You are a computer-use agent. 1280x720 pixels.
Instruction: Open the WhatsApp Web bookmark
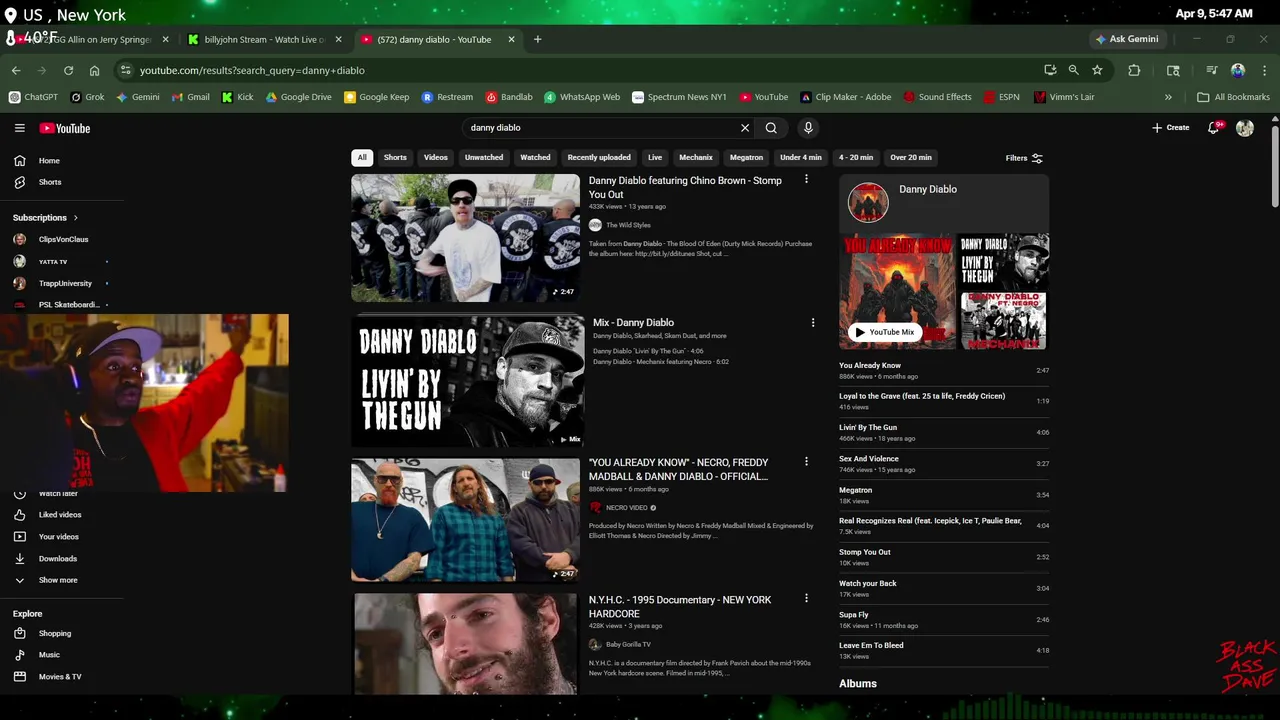point(582,97)
